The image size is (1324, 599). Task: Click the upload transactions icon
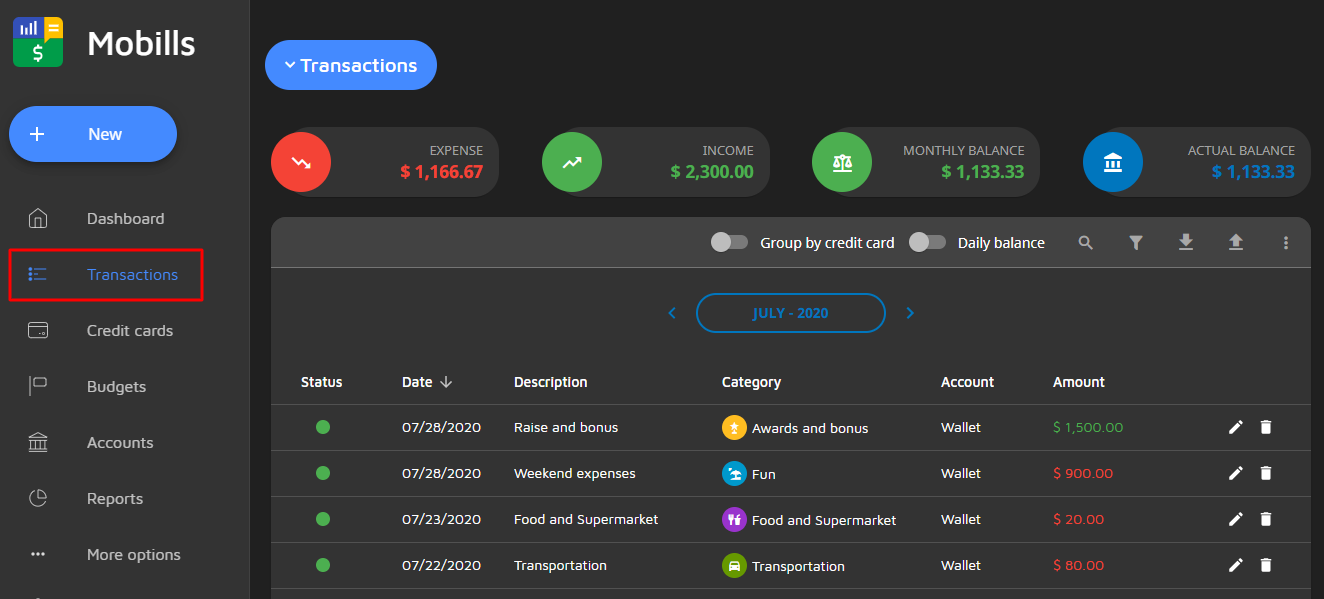point(1236,243)
